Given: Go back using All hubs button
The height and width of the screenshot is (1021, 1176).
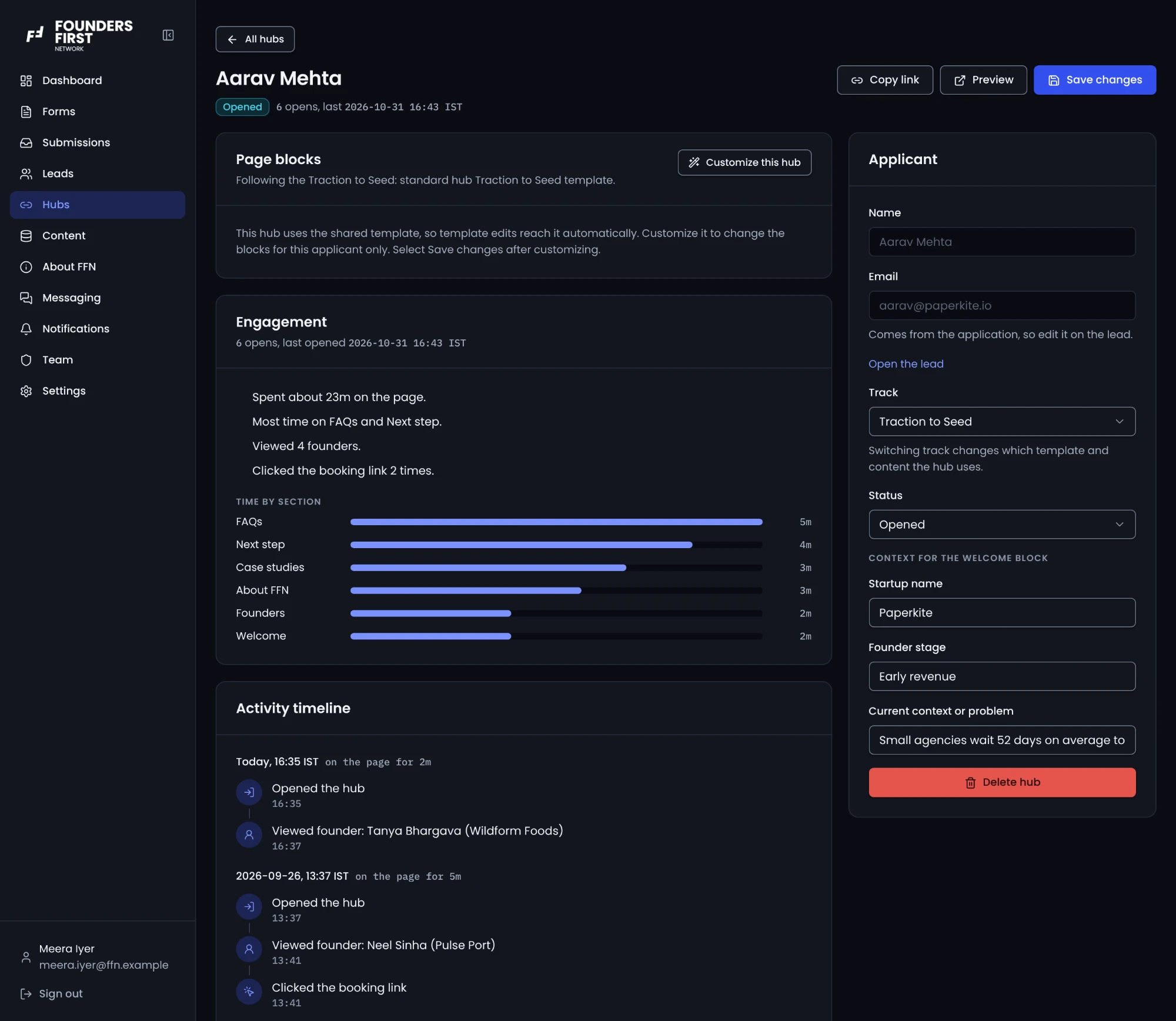Looking at the screenshot, I should 255,39.
